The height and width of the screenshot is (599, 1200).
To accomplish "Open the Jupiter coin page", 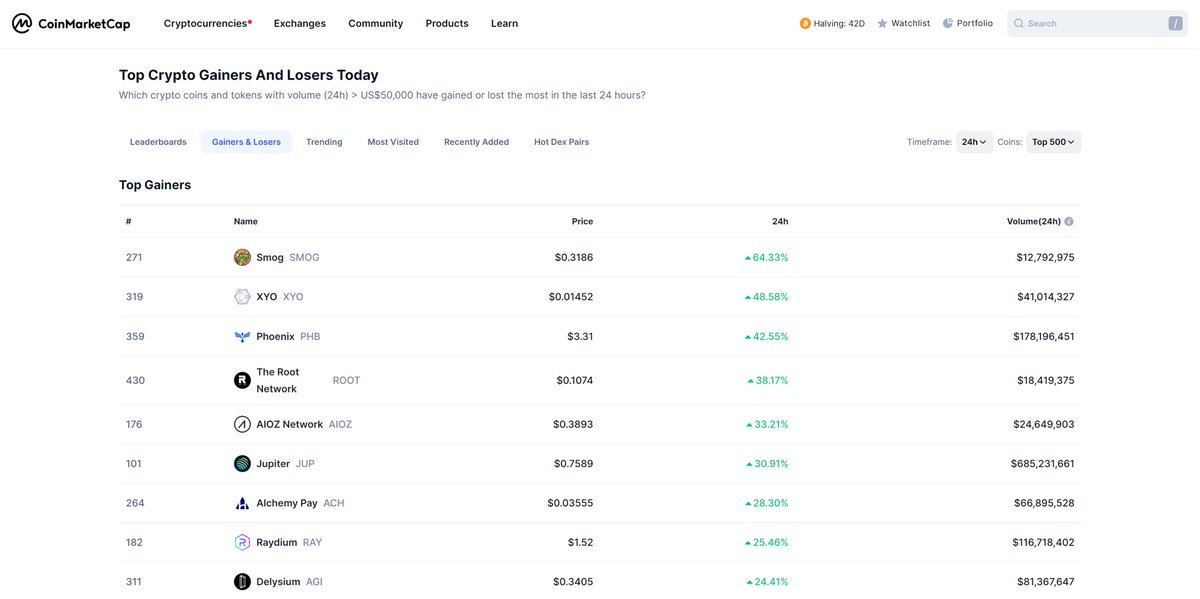I will point(274,464).
